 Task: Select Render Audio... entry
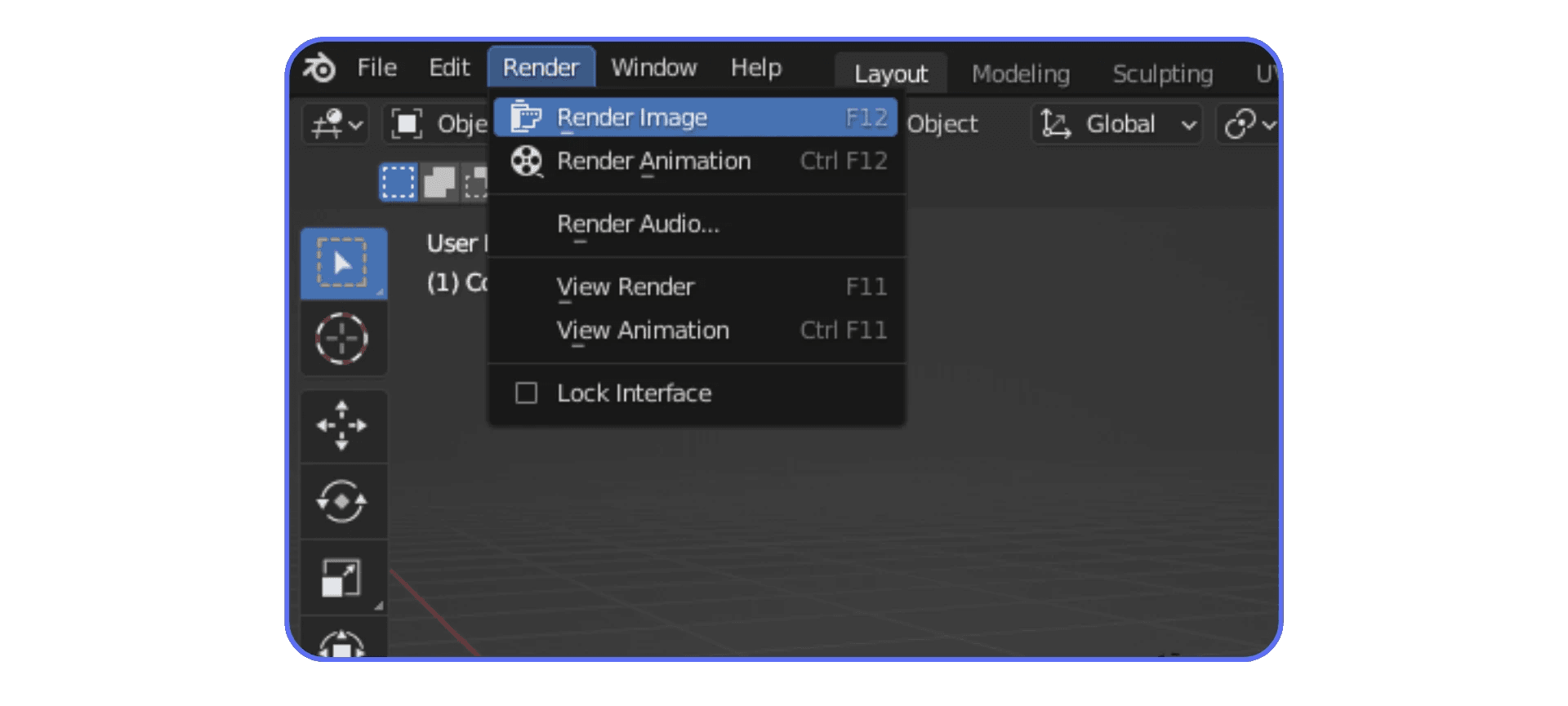(696, 224)
